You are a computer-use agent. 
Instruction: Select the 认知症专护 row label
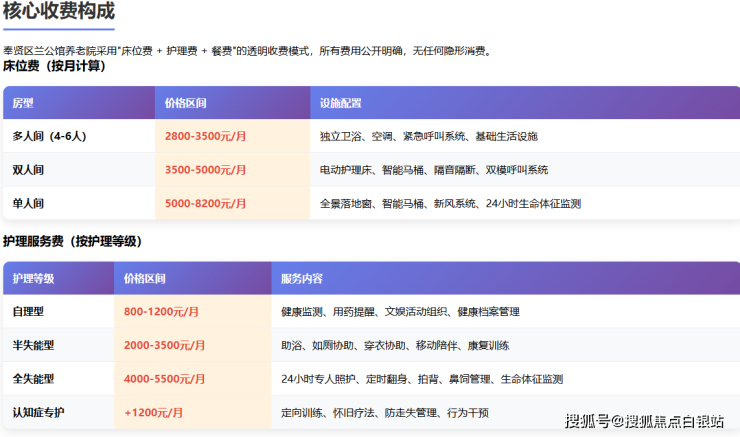(x=38, y=412)
